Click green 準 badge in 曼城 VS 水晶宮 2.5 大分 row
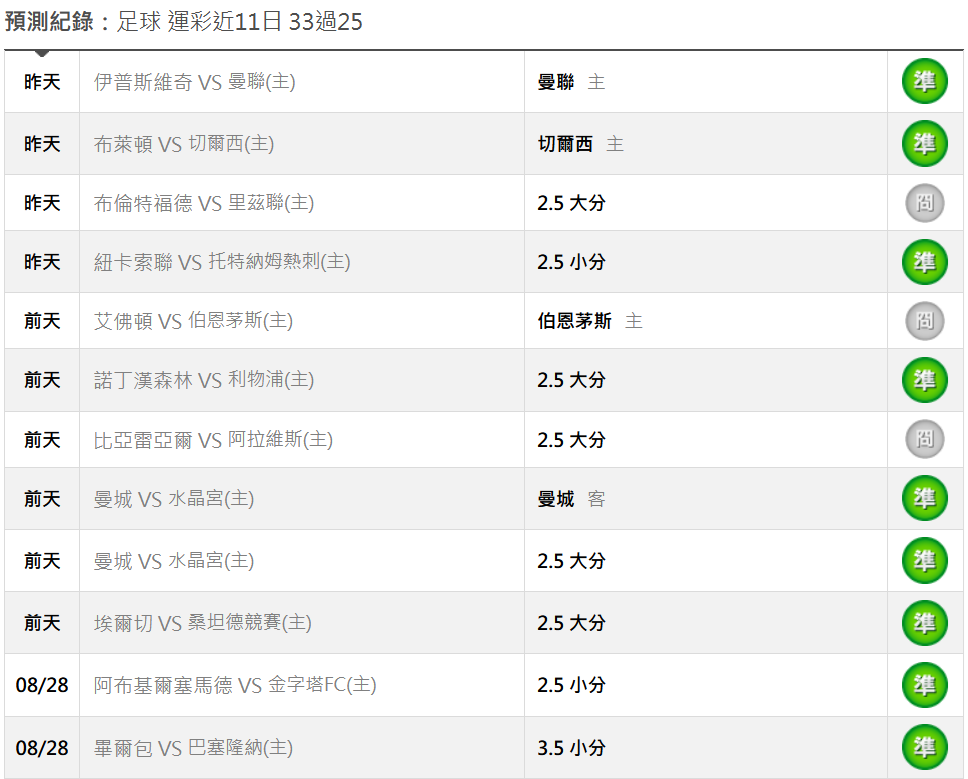 924,560
